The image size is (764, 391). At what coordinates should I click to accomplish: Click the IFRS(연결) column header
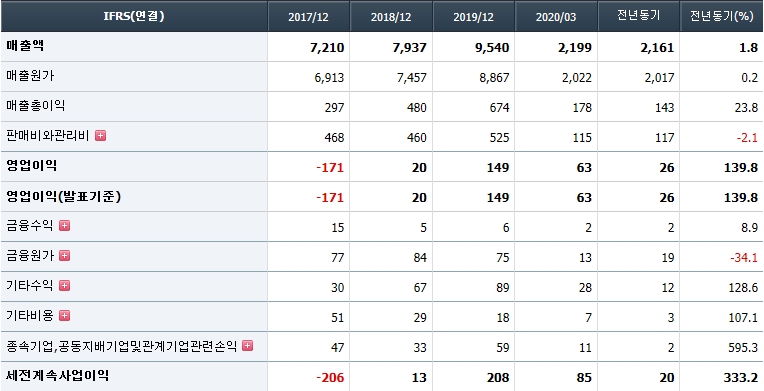tap(134, 16)
